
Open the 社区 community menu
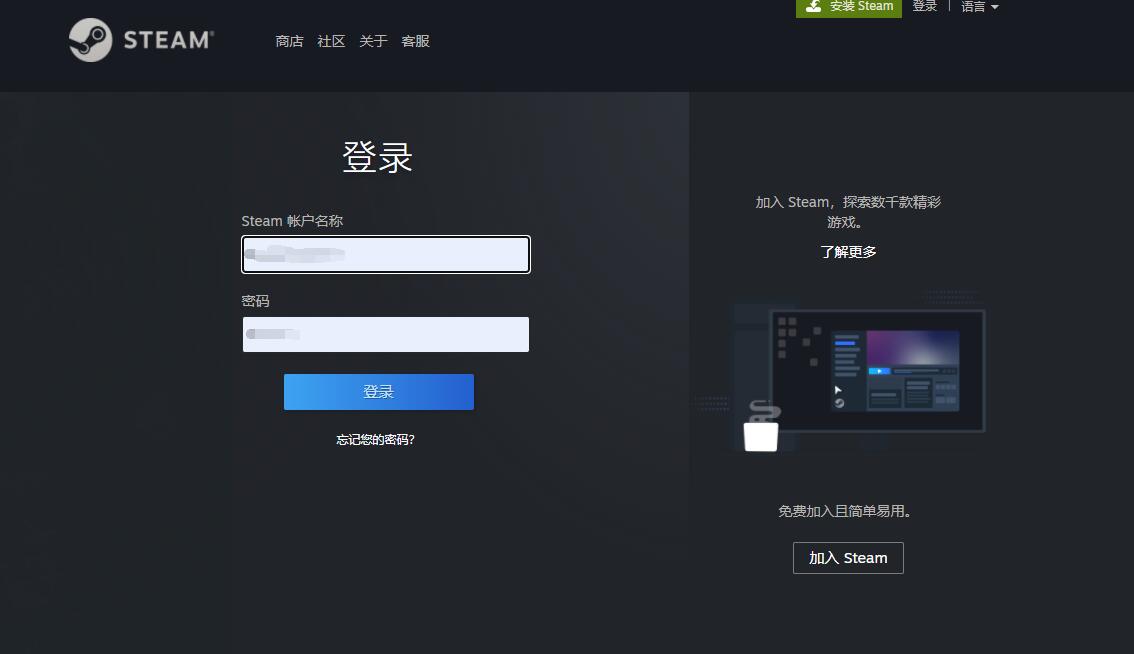(330, 41)
